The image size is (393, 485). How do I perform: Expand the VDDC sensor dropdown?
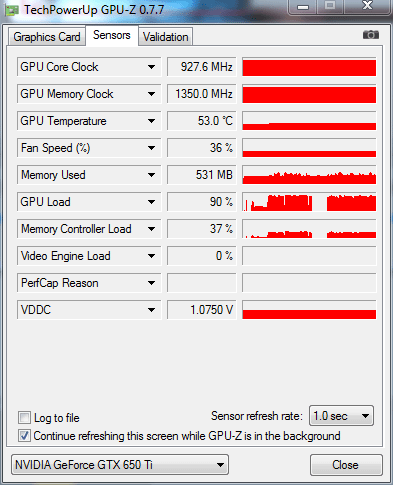(x=151, y=310)
